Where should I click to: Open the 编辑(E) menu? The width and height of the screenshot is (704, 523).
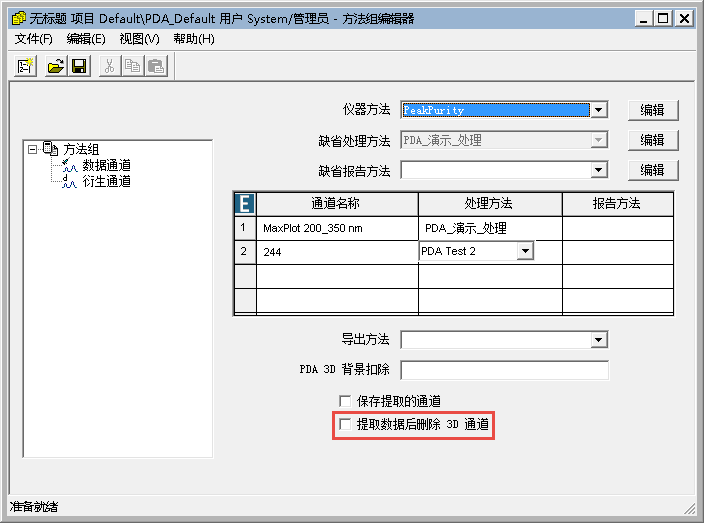86,39
